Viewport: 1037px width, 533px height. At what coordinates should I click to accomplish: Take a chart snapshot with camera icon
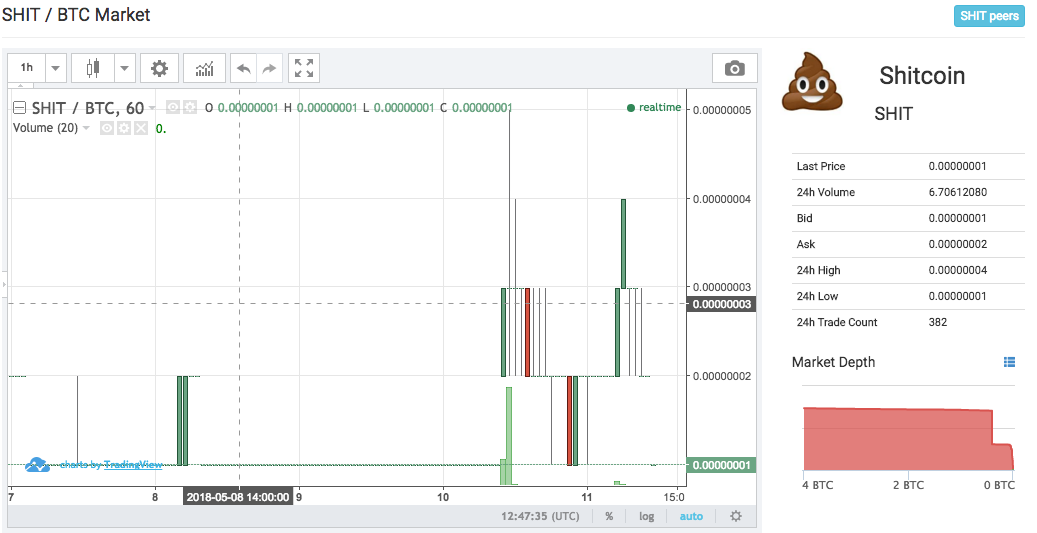(735, 68)
